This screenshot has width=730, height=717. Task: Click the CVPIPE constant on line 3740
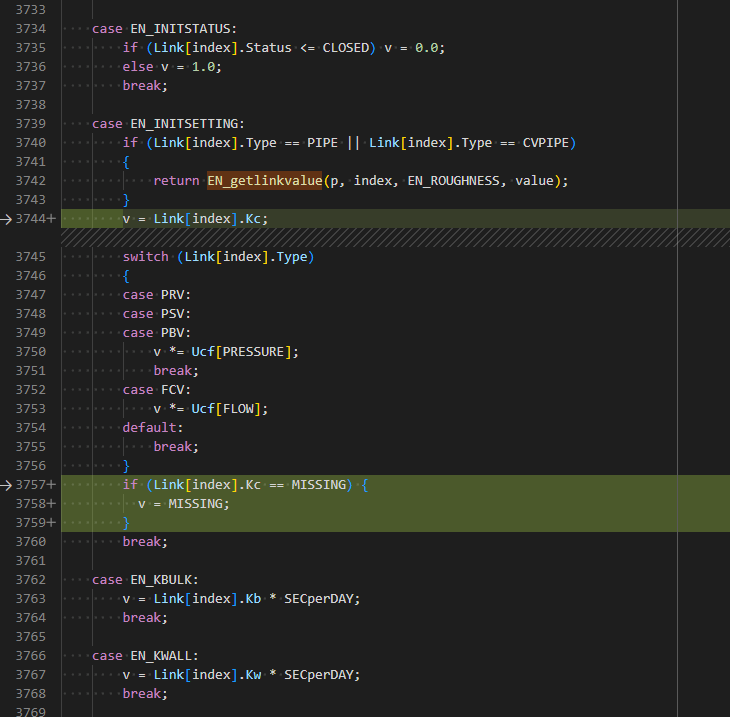546,143
